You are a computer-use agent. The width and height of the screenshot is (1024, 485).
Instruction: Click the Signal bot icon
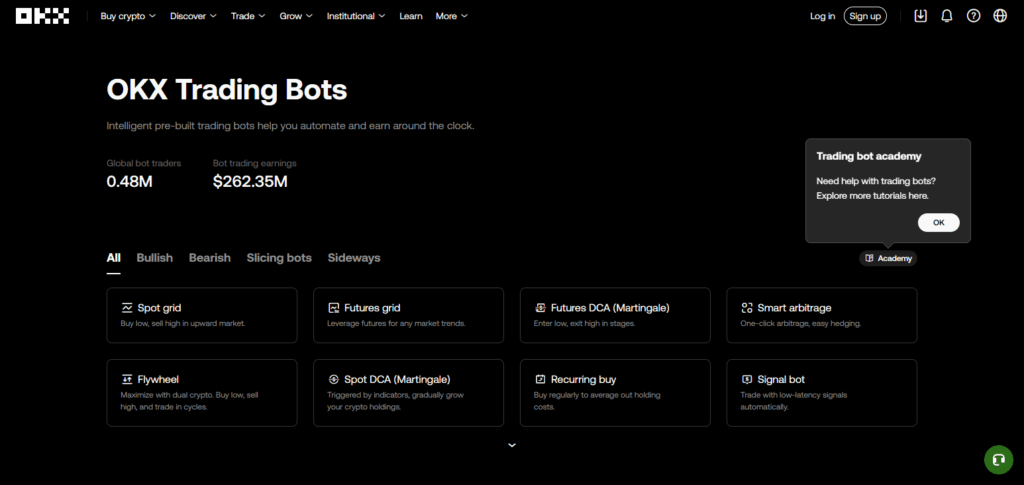[x=746, y=379]
